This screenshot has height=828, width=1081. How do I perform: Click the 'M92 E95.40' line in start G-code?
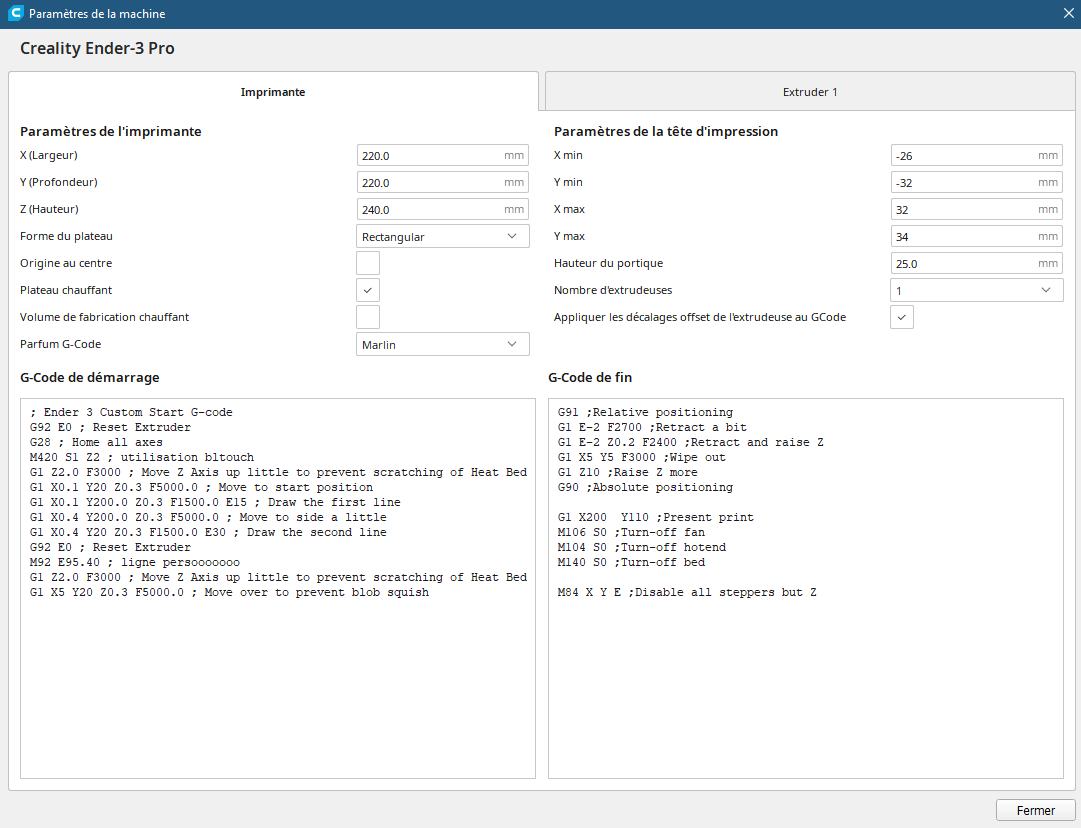pyautogui.click(x=135, y=562)
